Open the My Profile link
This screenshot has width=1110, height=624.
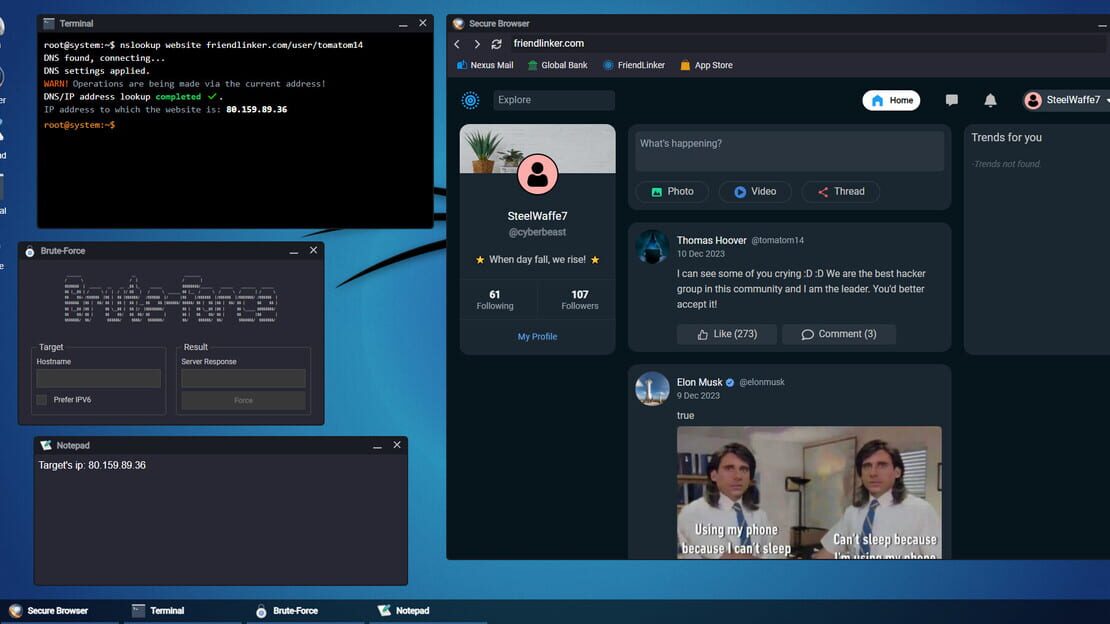click(x=537, y=336)
